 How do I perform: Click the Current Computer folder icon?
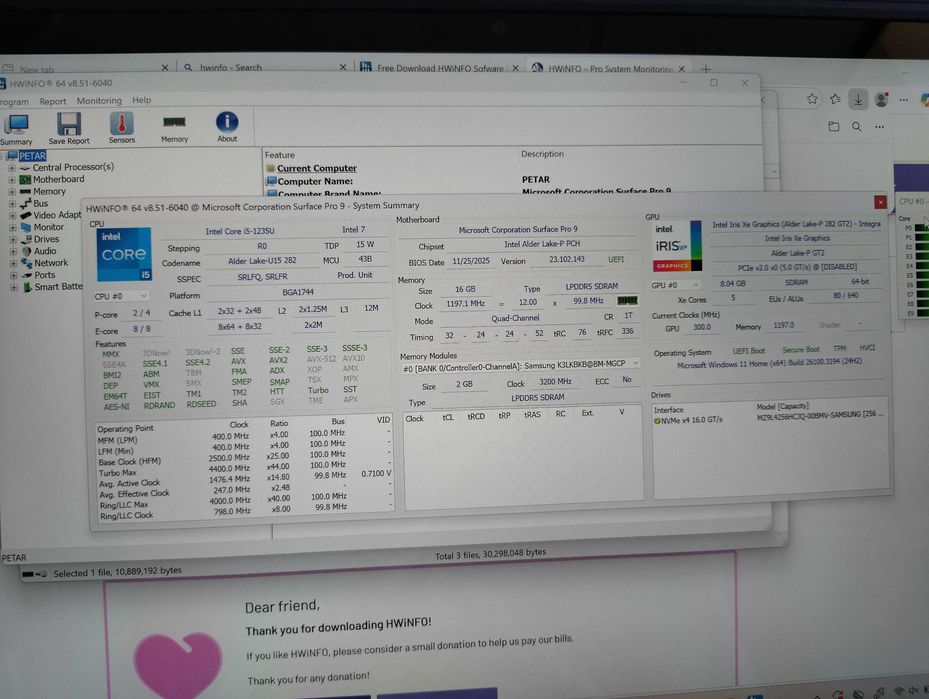(271, 168)
